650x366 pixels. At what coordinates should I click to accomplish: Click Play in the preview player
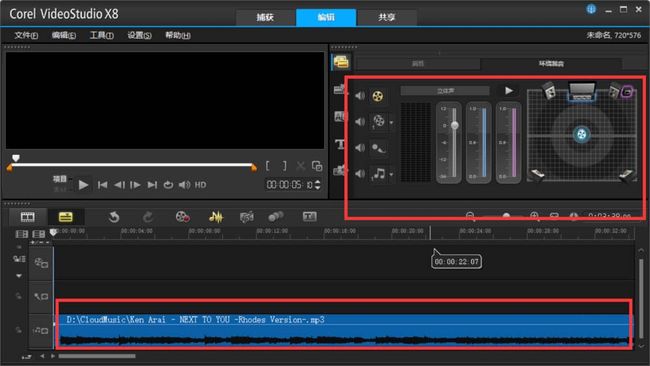83,185
